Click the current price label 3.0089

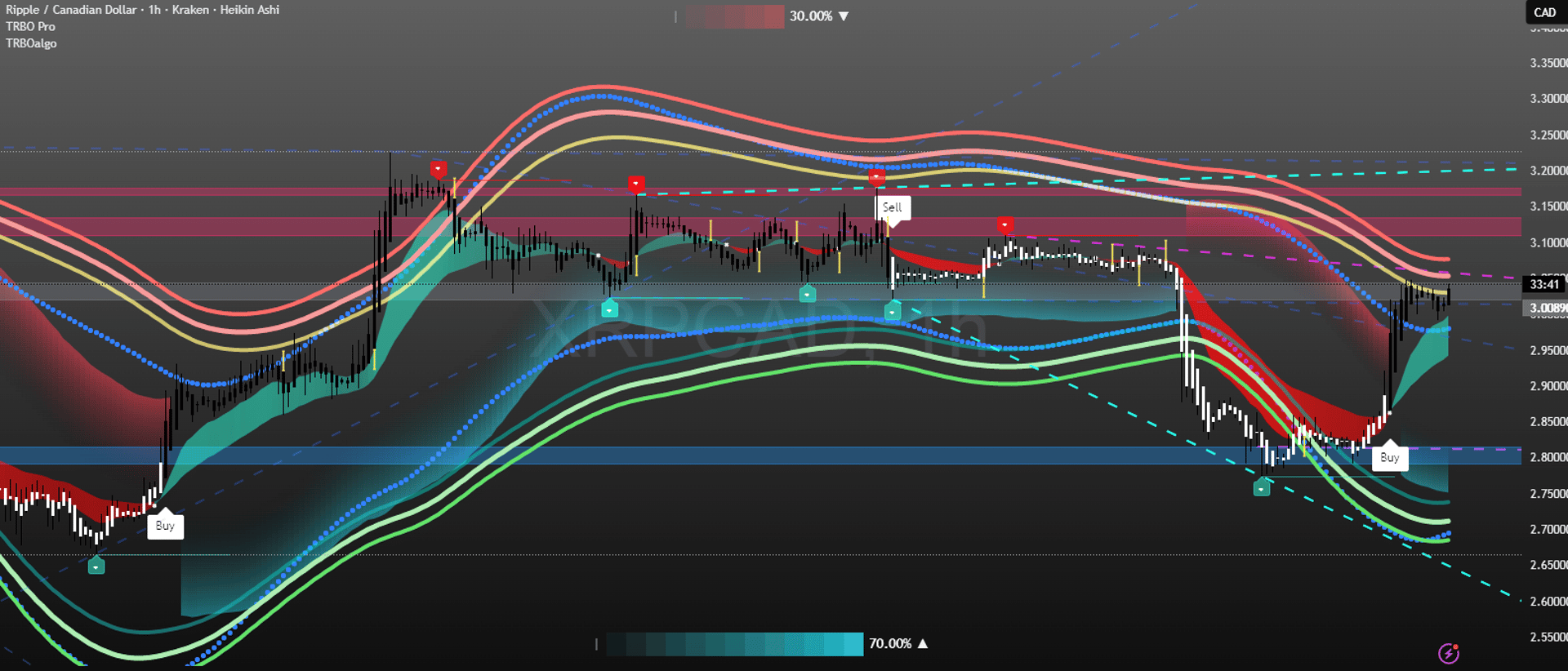tap(1546, 308)
